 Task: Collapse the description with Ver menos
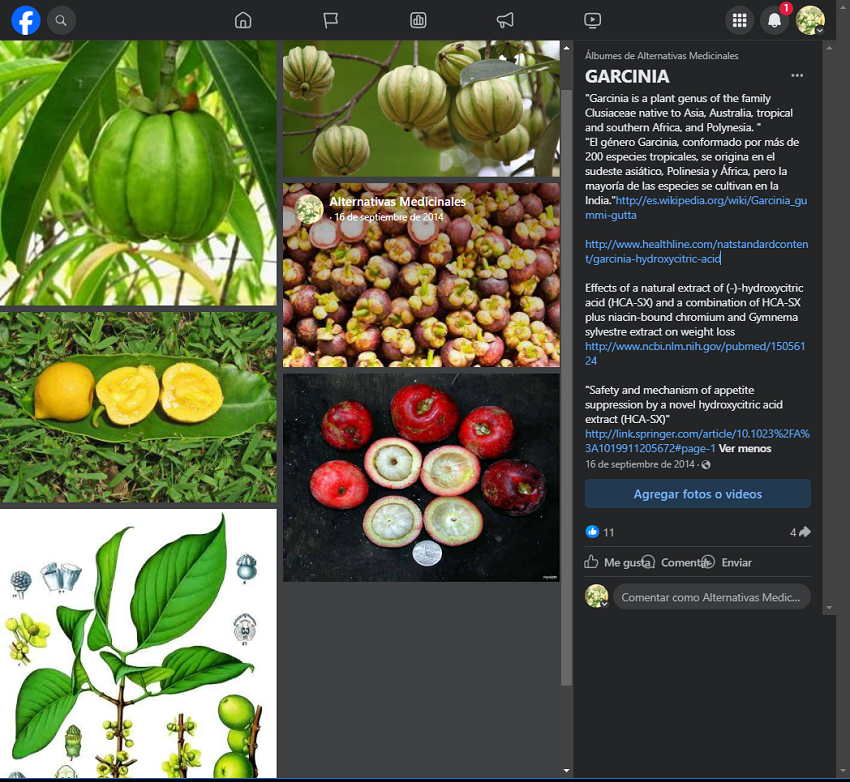click(745, 449)
